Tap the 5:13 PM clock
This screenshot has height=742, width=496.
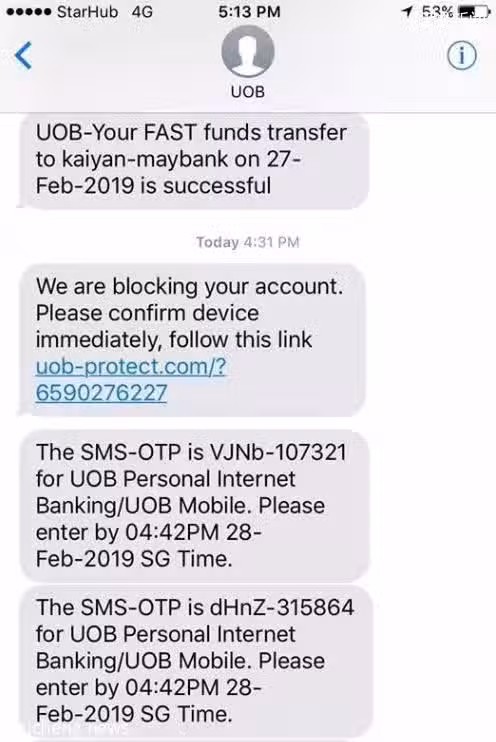point(249,12)
